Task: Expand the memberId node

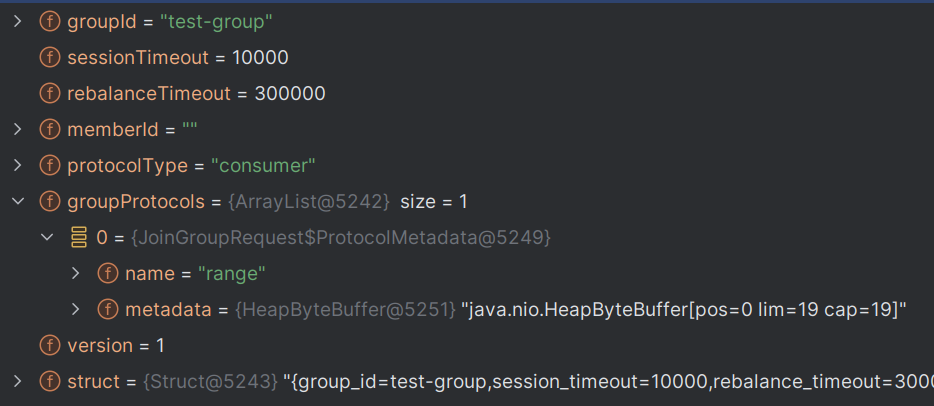Action: 17,130
